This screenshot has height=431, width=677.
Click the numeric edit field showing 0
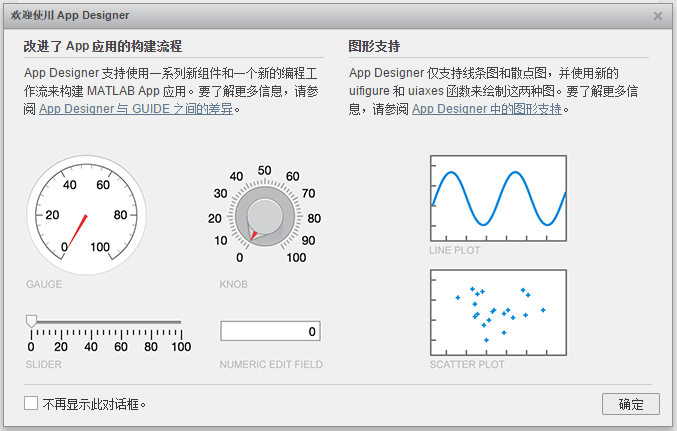click(270, 331)
